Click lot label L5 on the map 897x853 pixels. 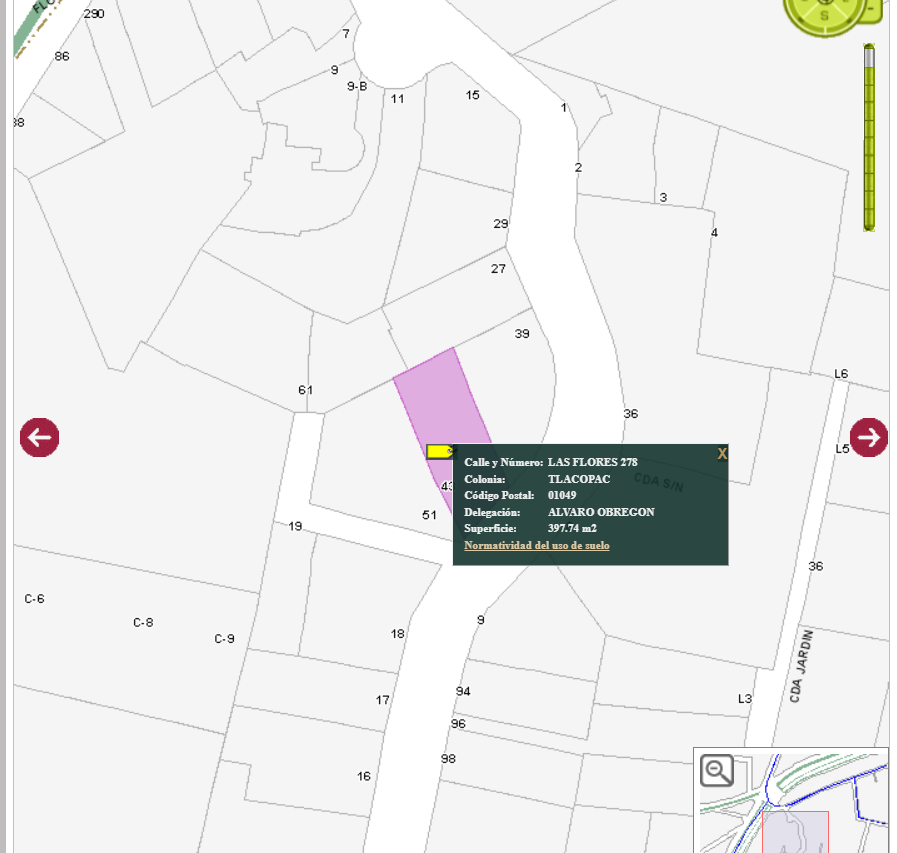click(x=842, y=449)
